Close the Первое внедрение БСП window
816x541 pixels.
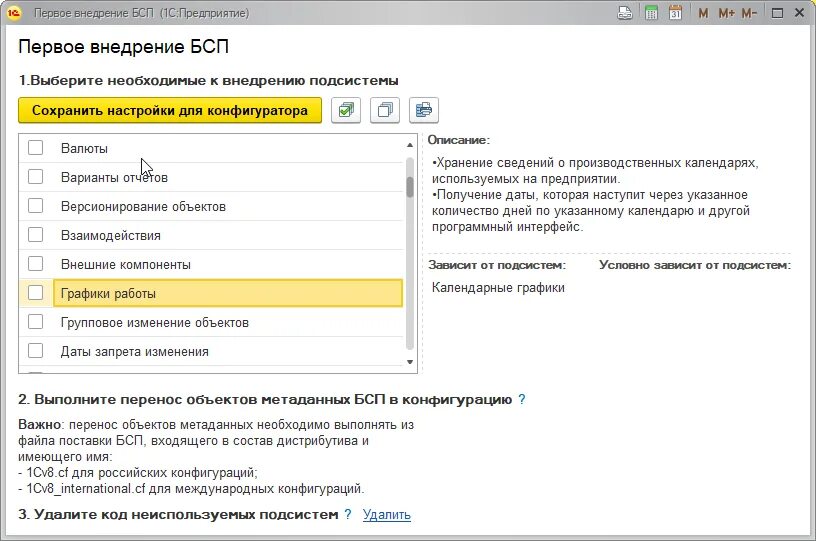(x=800, y=13)
